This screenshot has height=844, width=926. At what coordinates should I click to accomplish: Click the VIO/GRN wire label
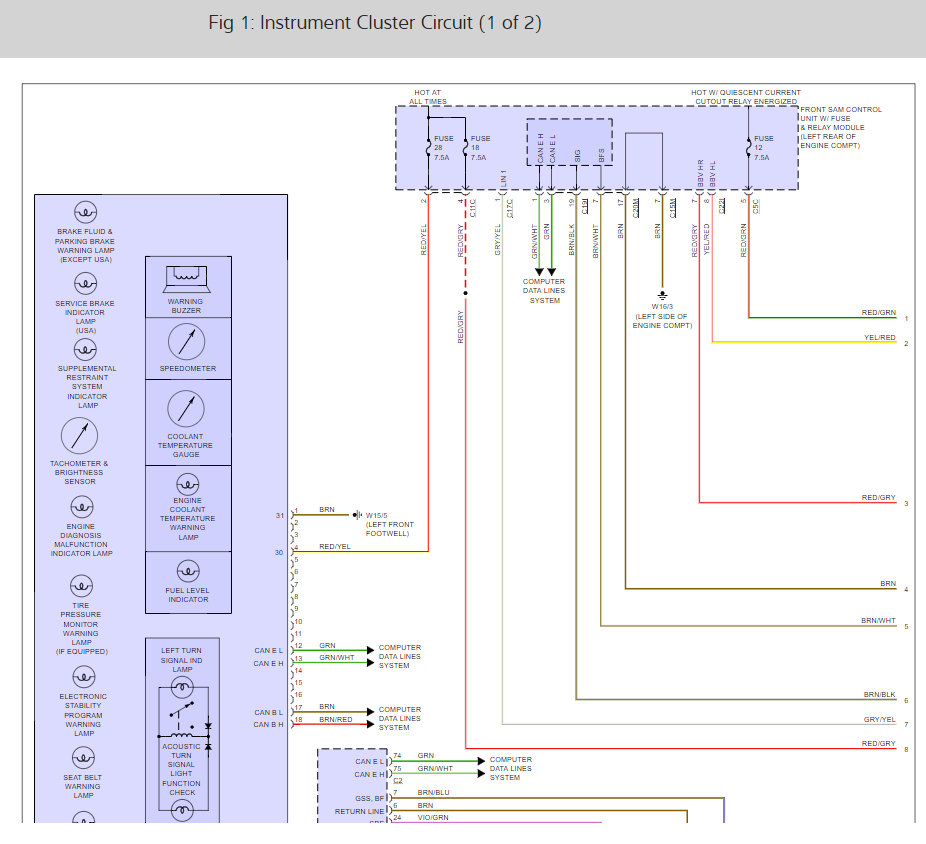pos(433,817)
